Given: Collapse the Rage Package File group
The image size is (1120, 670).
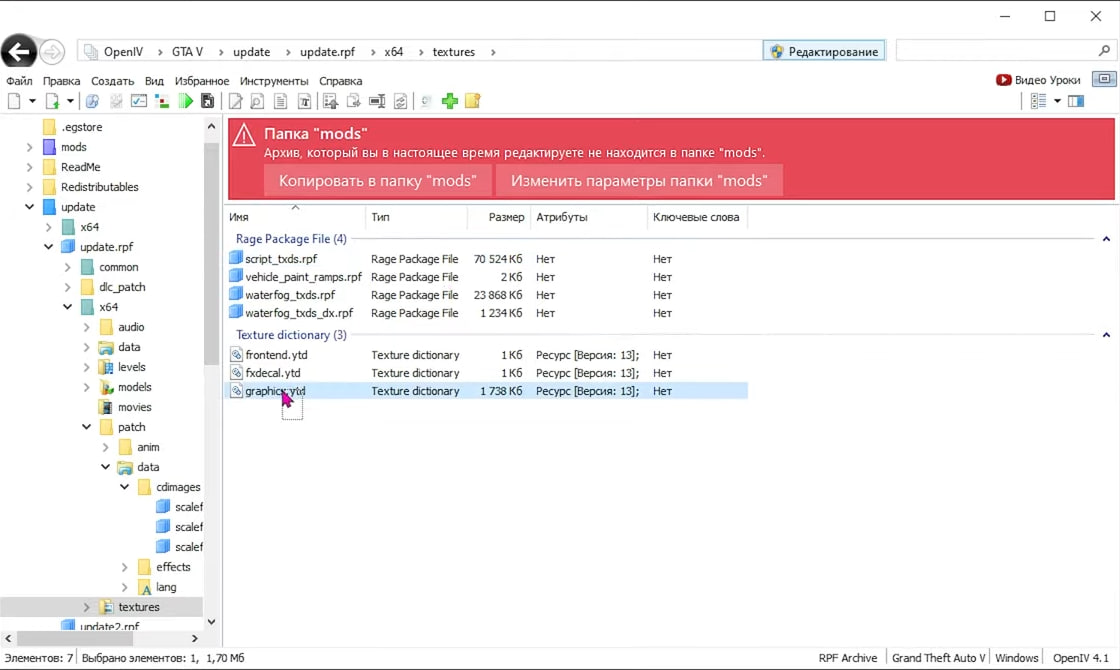Looking at the screenshot, I should click(1106, 239).
